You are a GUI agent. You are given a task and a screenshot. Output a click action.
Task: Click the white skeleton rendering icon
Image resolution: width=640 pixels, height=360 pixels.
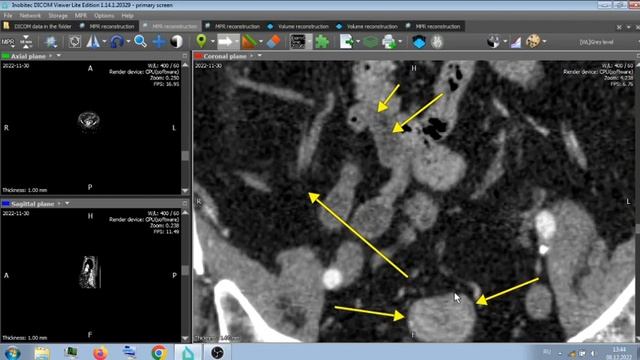437,42
